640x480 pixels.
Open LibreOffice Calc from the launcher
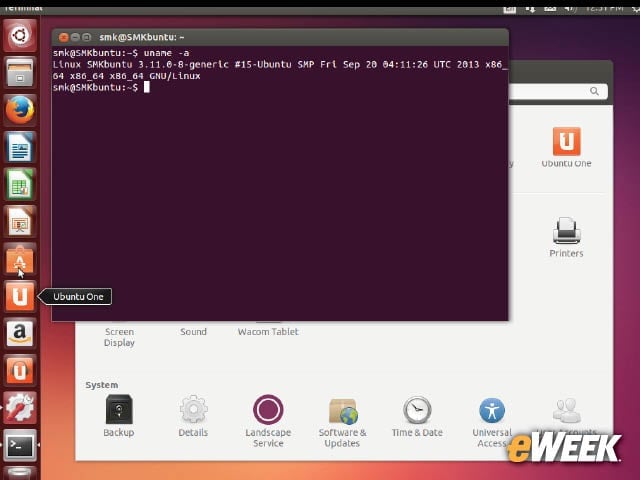[x=20, y=184]
